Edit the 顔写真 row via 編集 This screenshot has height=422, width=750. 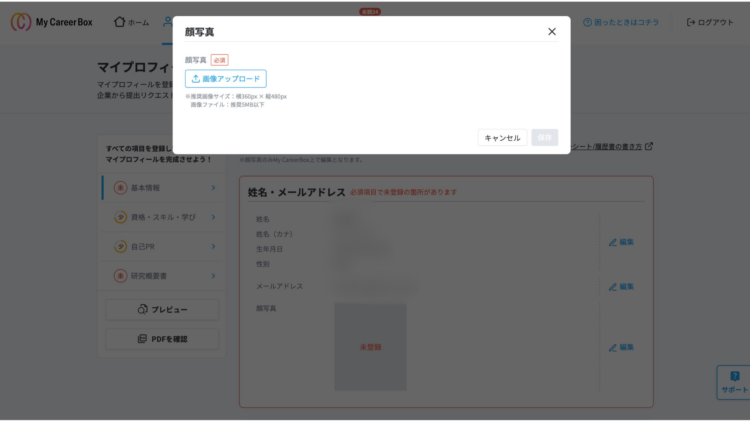click(621, 347)
